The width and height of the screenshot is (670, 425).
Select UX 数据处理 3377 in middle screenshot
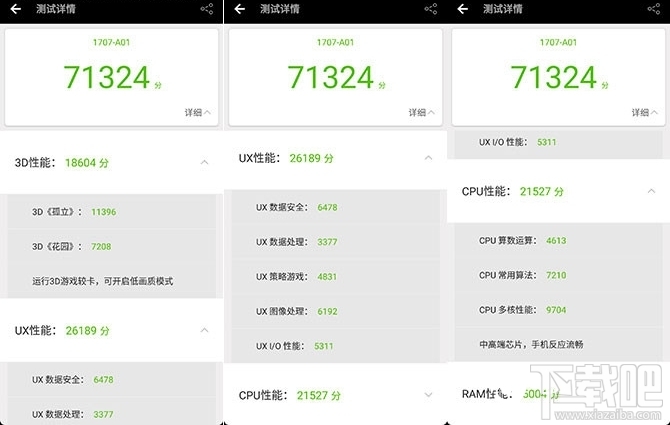pyautogui.click(x=335, y=242)
